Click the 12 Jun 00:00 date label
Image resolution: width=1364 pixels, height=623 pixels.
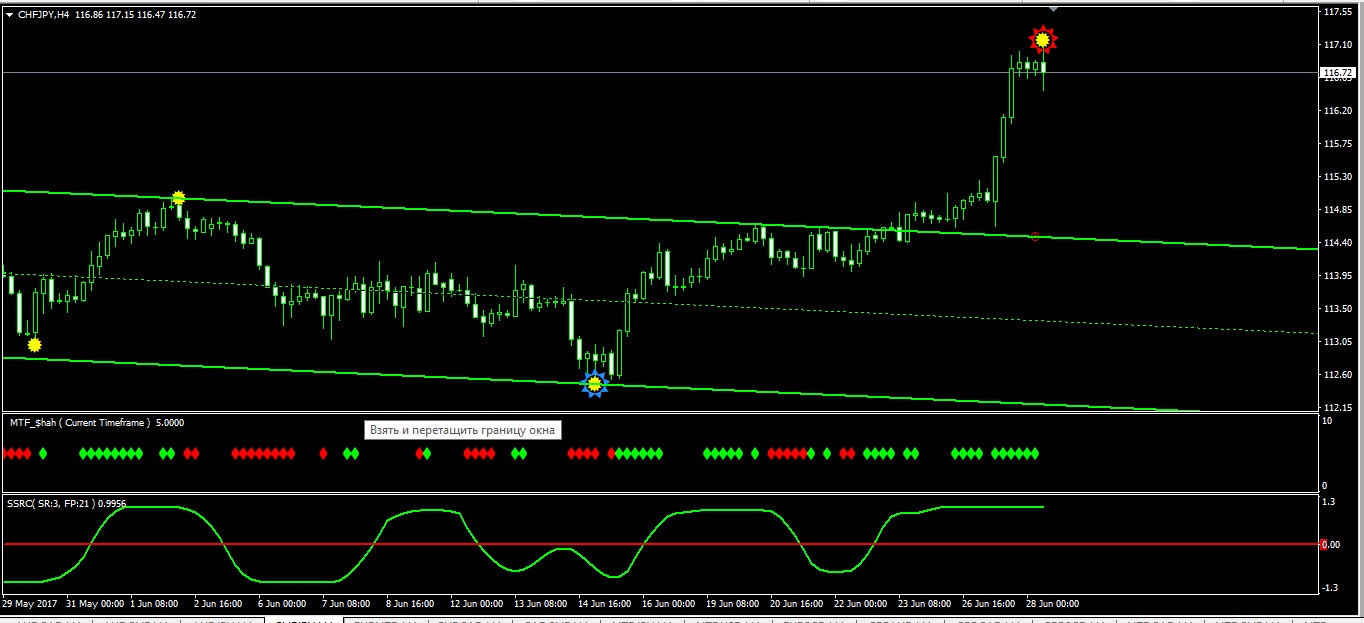(x=476, y=604)
